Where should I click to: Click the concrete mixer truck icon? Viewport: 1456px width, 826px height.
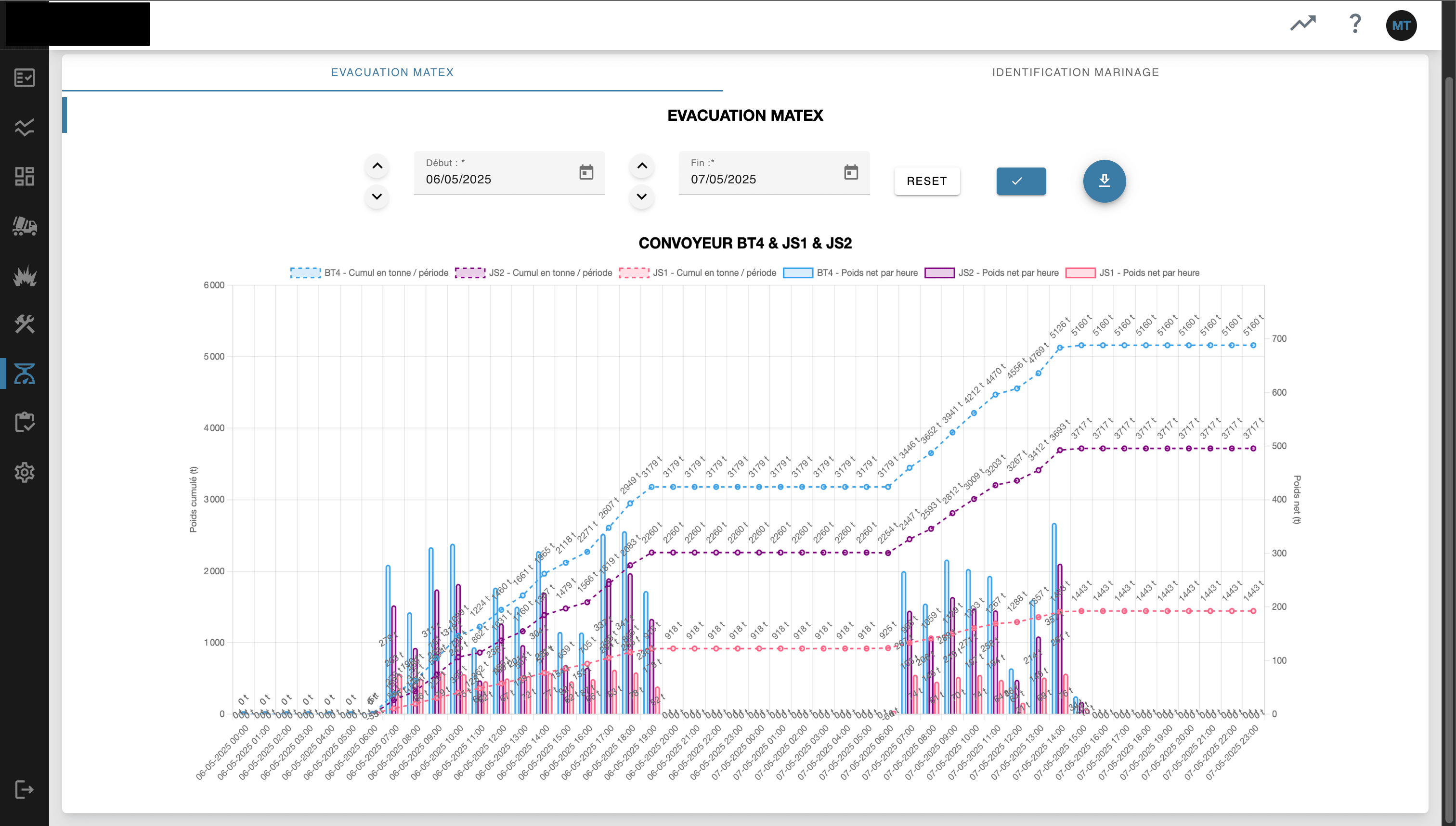[25, 226]
